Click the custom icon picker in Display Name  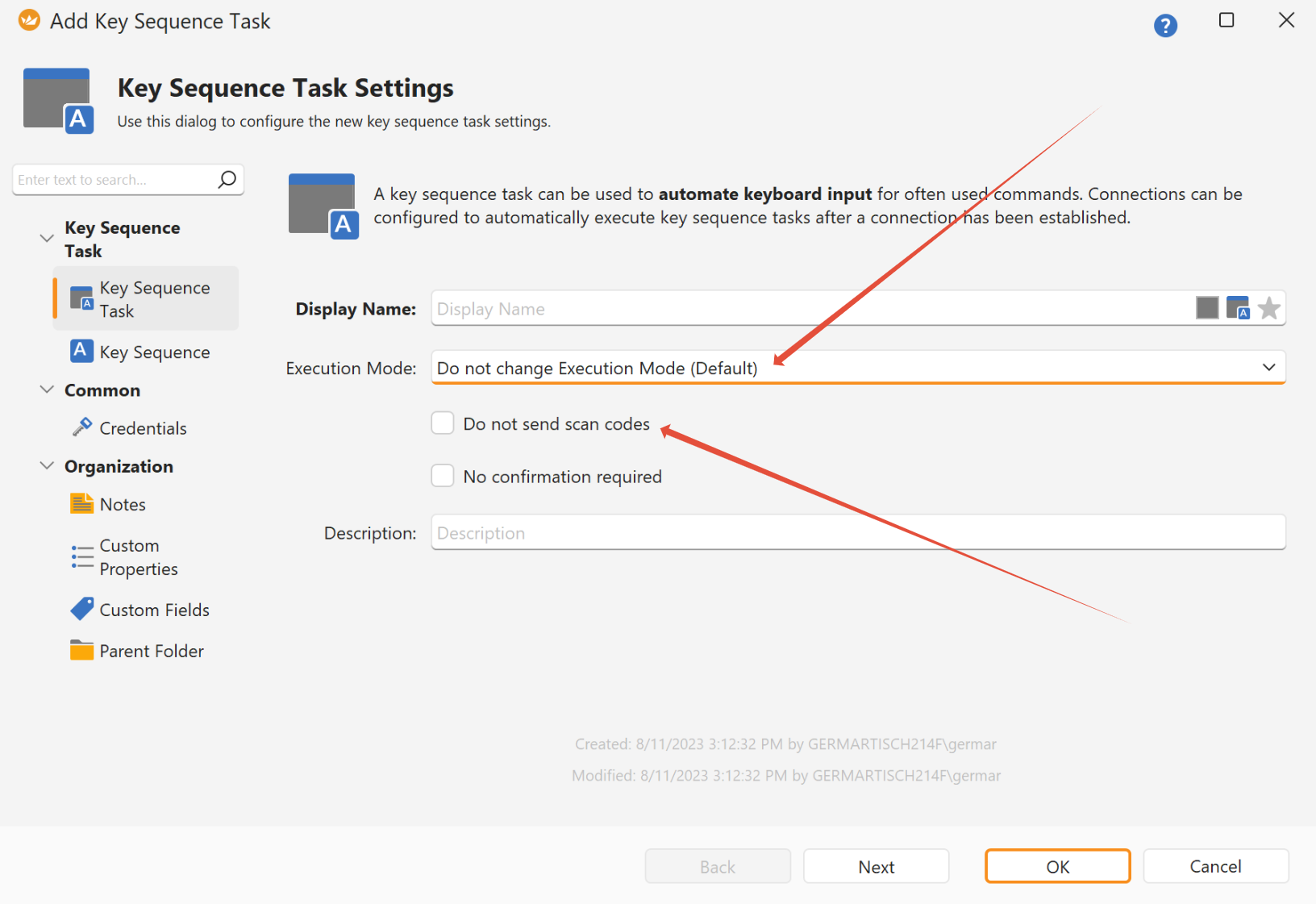point(1237,308)
